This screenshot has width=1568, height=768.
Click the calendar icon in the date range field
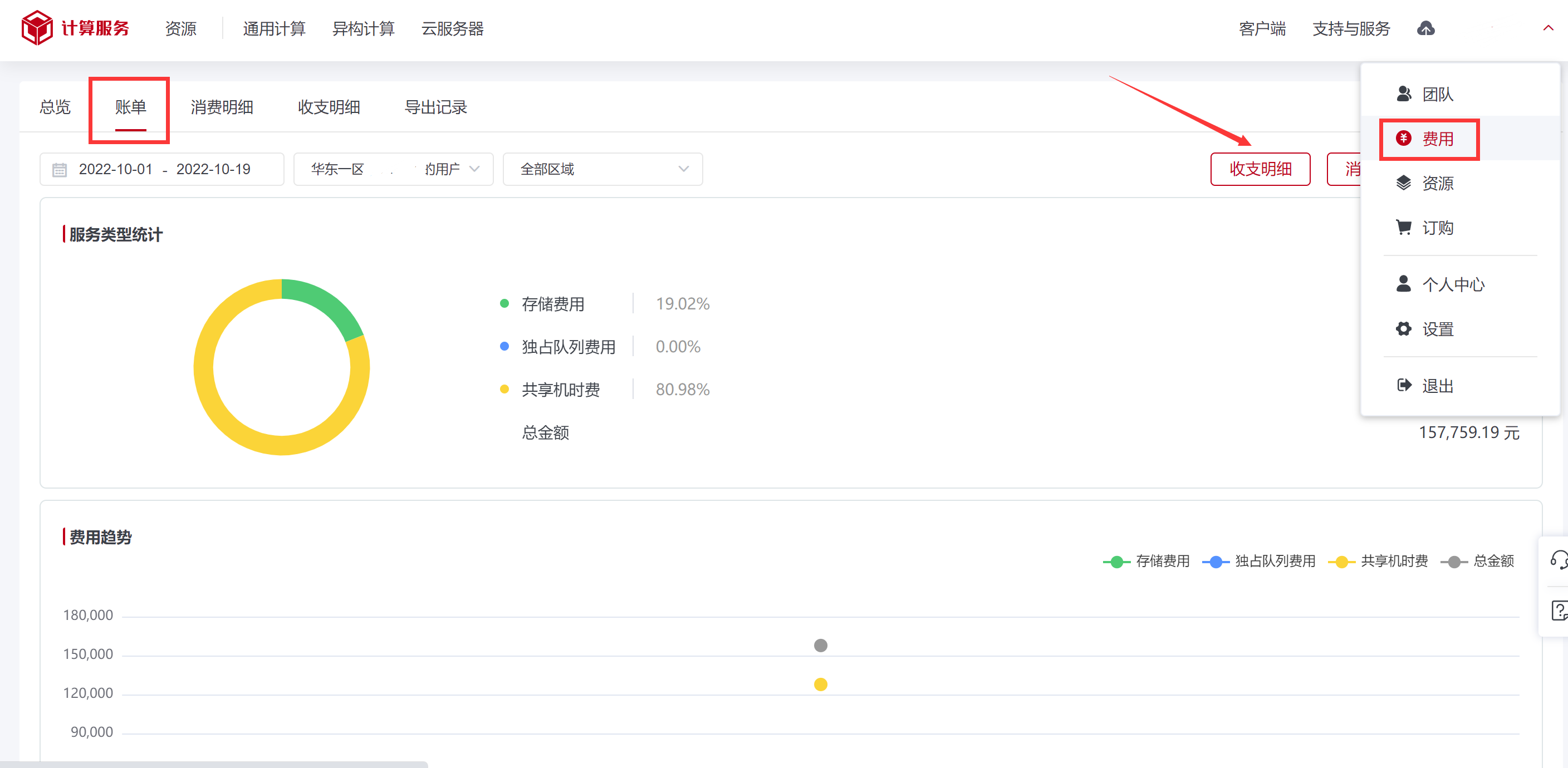(59, 169)
